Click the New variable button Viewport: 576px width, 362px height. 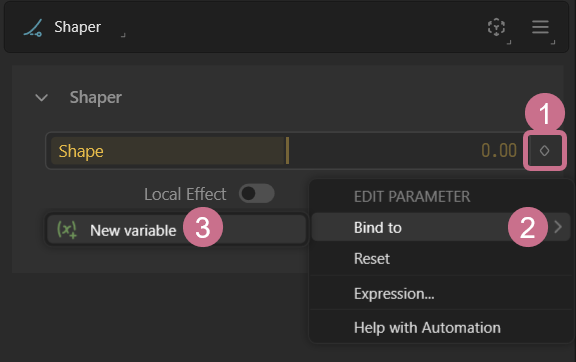coord(176,230)
